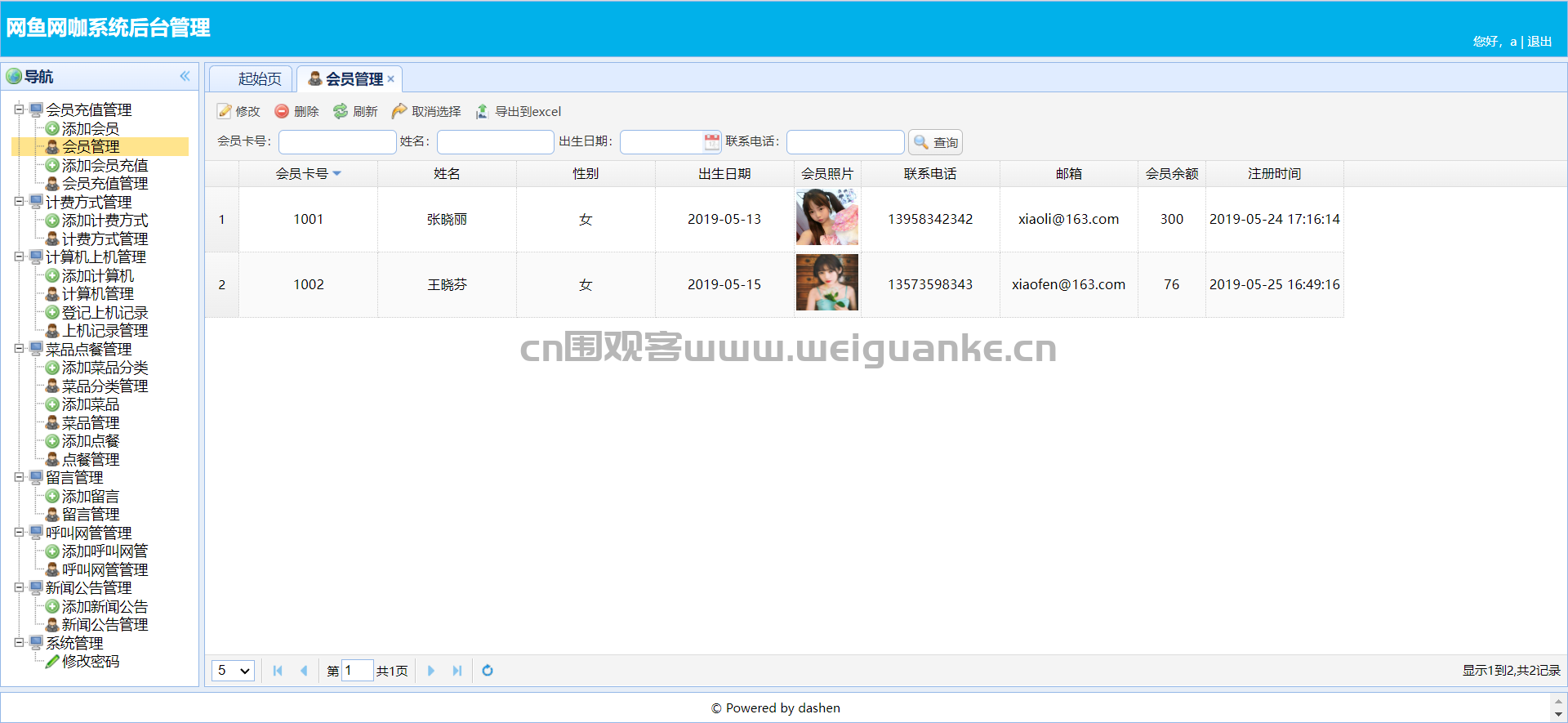1568x723 pixels.
Task: Click the 导出到excel export icon
Action: click(483, 111)
